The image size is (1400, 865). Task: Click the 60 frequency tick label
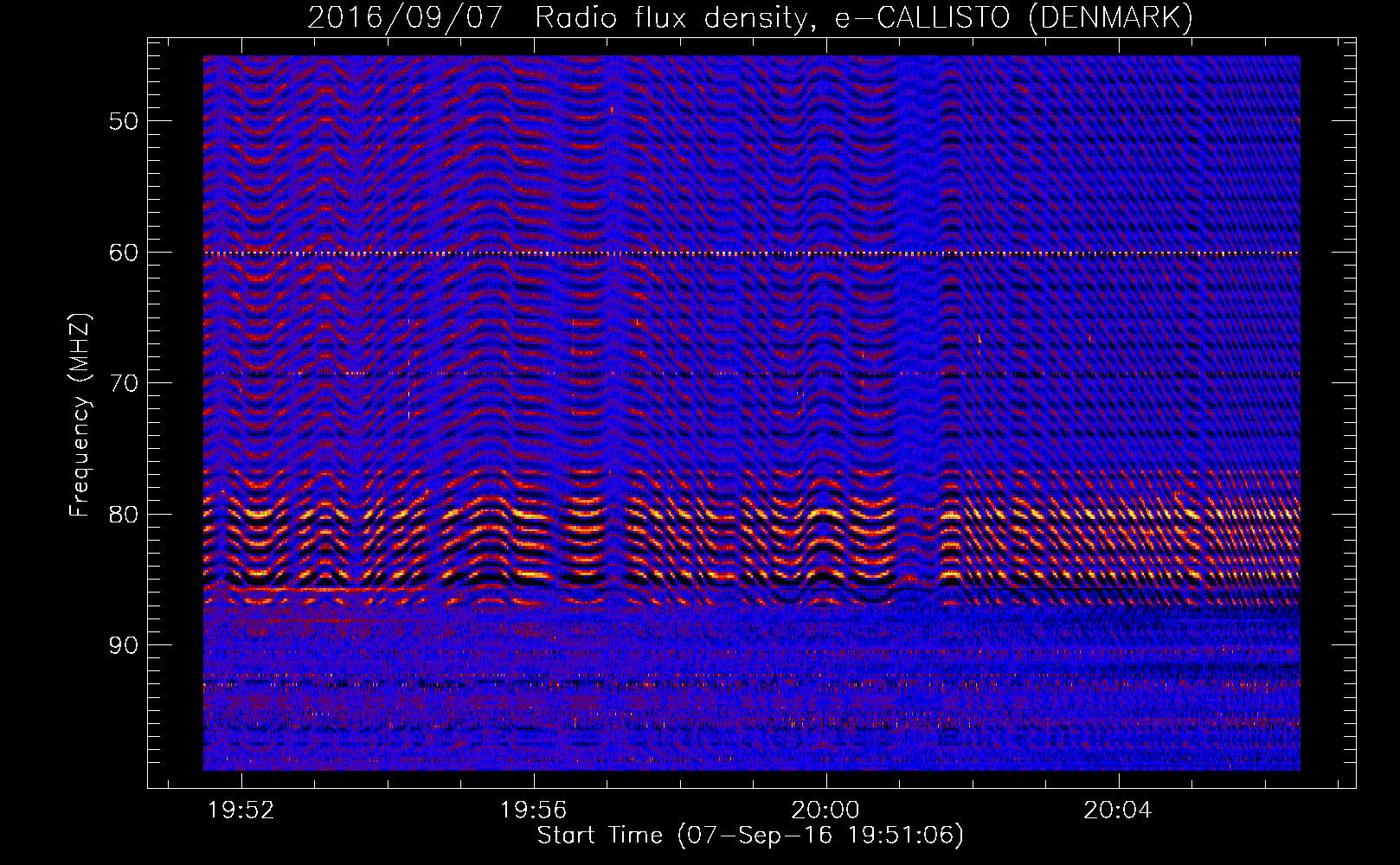(124, 253)
